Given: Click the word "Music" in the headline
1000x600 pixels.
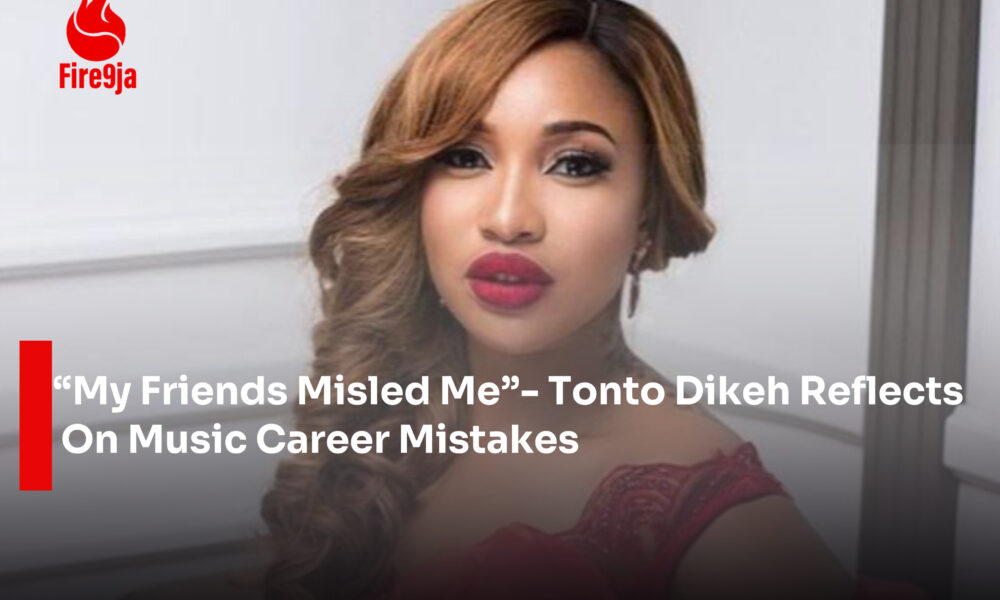Looking at the screenshot, I should [188, 439].
